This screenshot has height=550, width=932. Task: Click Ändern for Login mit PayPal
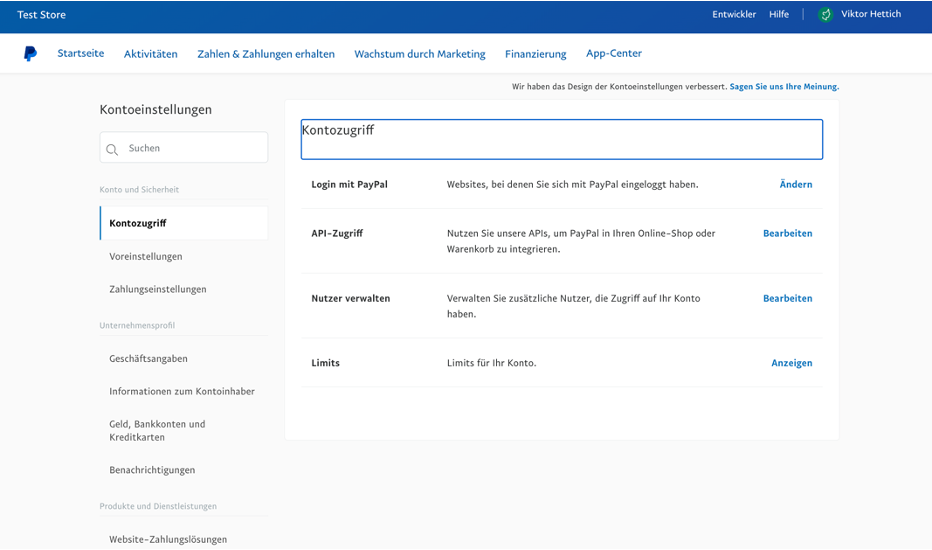pyautogui.click(x=795, y=184)
